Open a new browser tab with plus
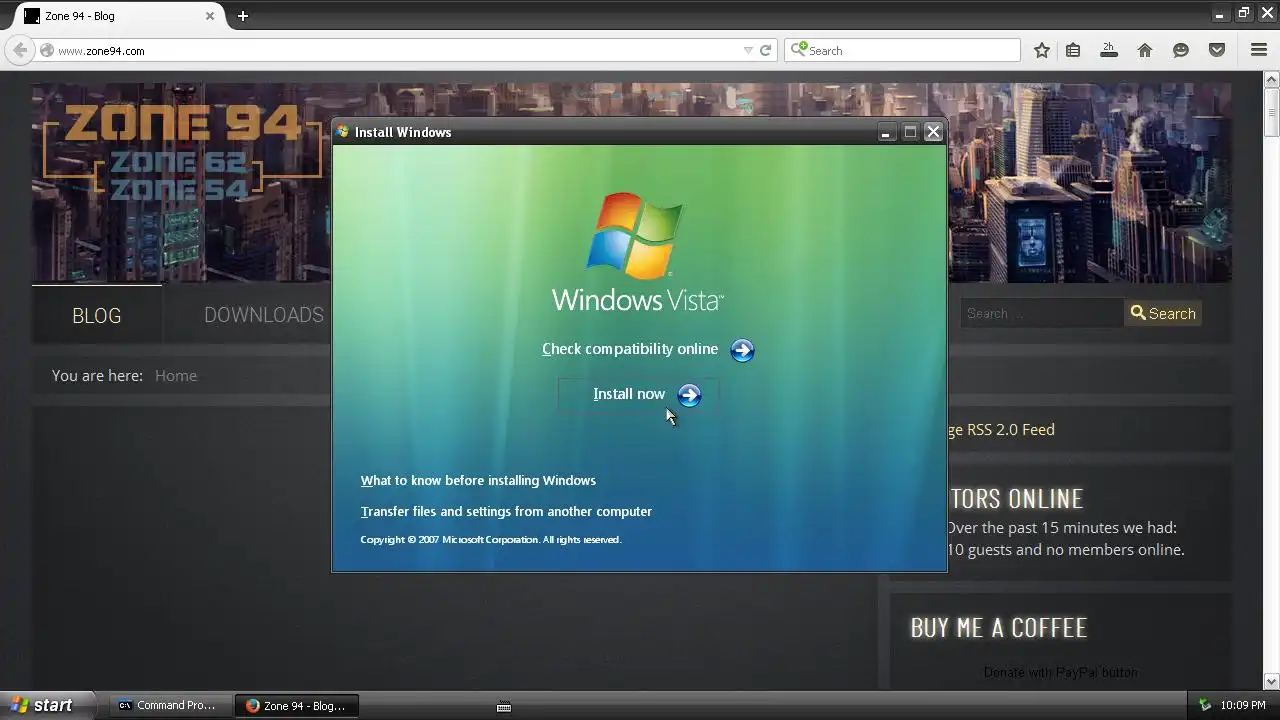The width and height of the screenshot is (1280, 720). pos(242,16)
